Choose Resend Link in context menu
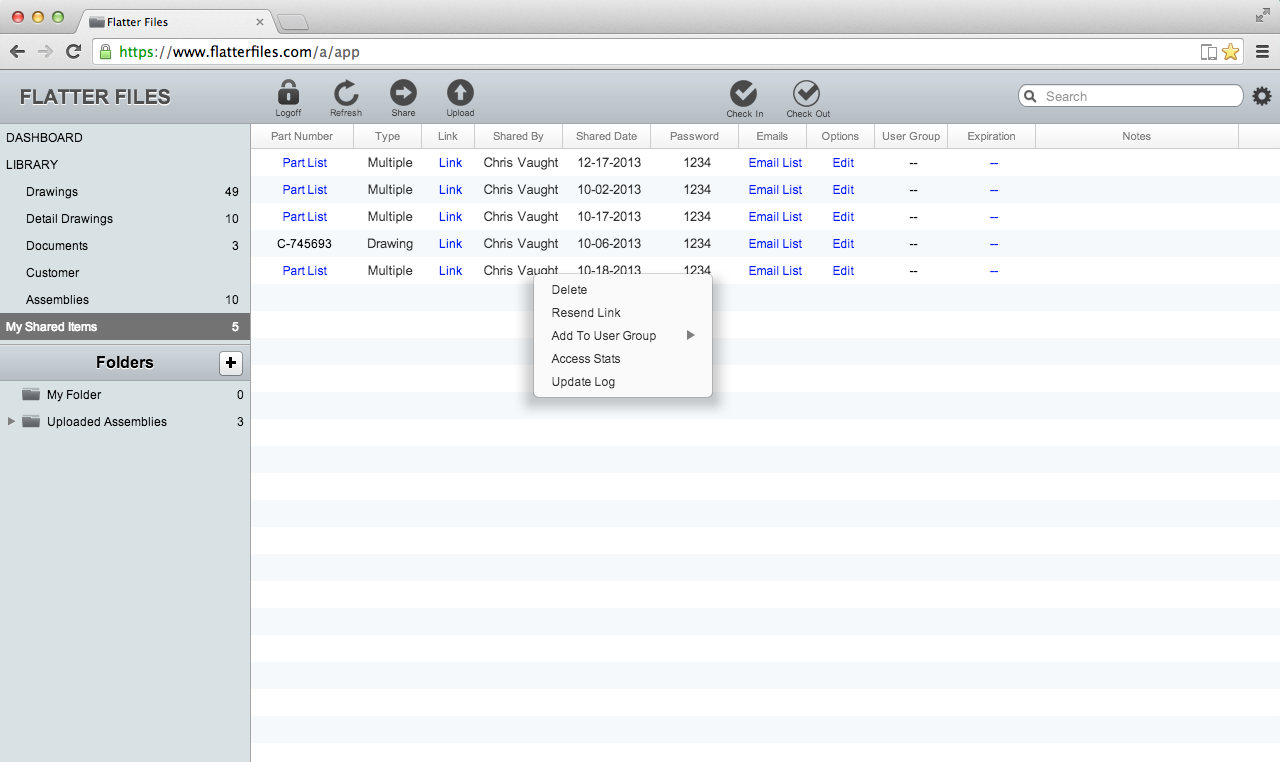The image size is (1280, 762). click(x=623, y=313)
